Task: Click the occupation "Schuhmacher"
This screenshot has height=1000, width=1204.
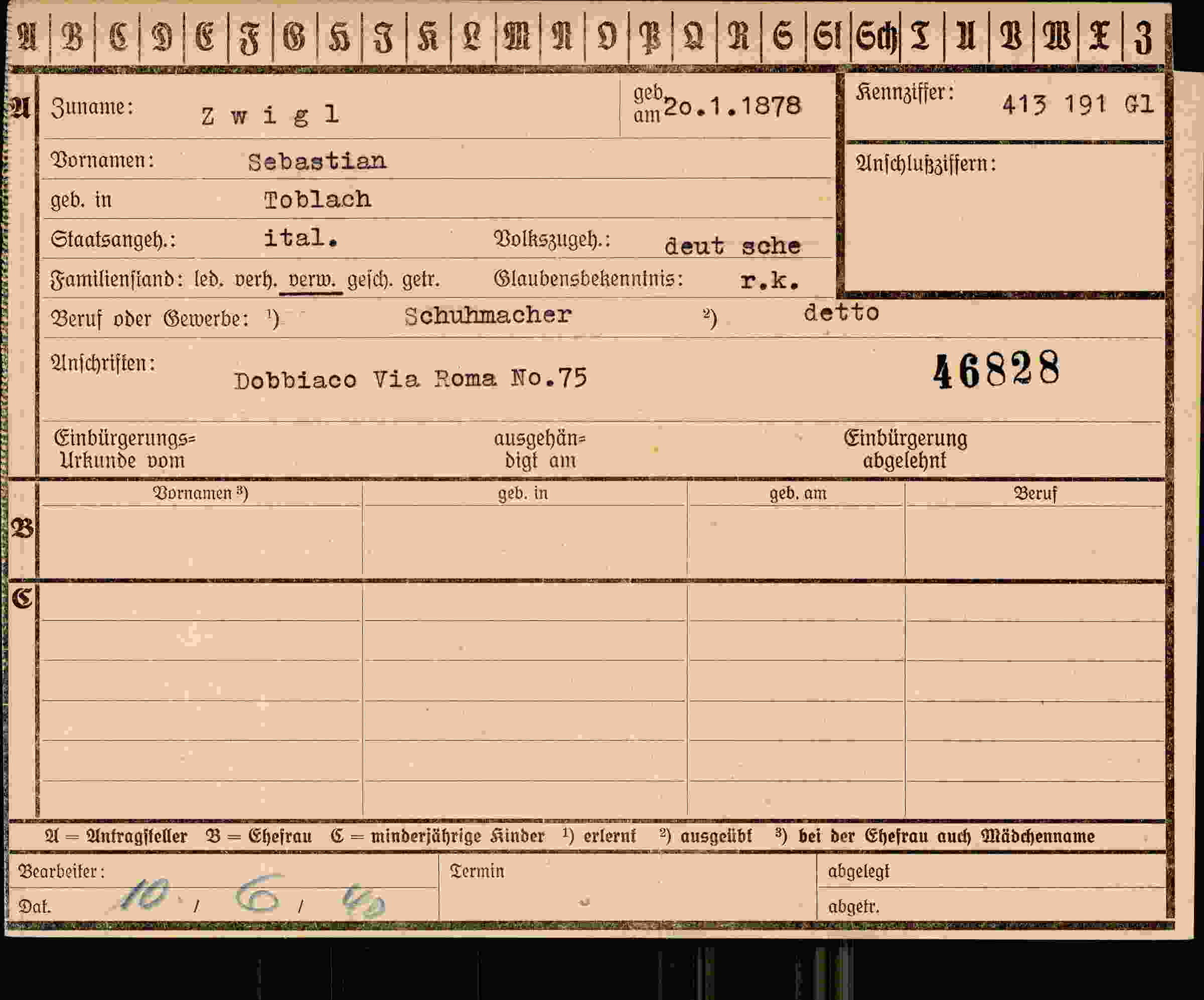Action: (x=488, y=316)
